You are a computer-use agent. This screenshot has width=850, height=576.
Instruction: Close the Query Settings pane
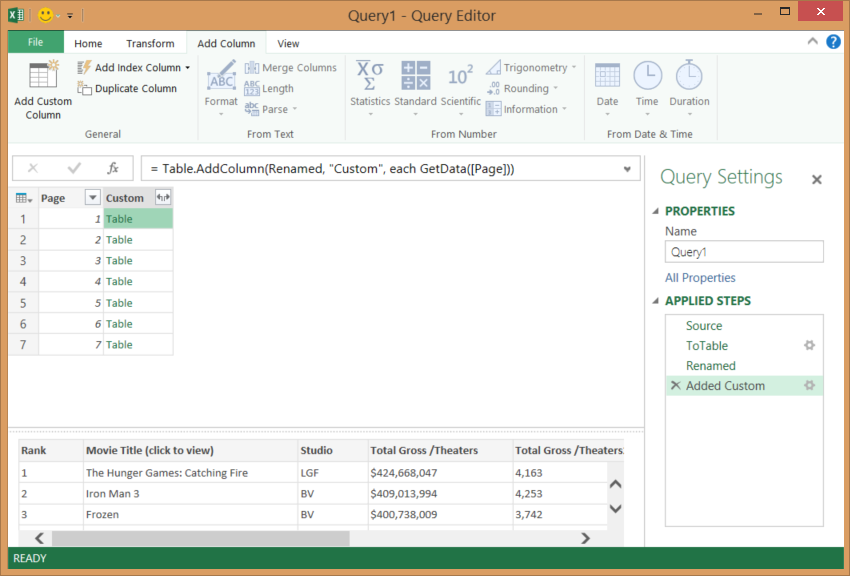tap(816, 179)
